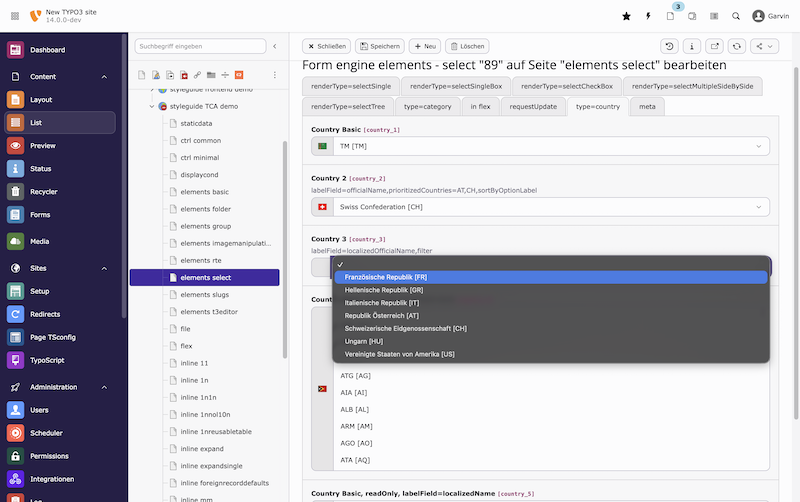Collapse the page tree panel
800x502 pixels.
point(275,46)
